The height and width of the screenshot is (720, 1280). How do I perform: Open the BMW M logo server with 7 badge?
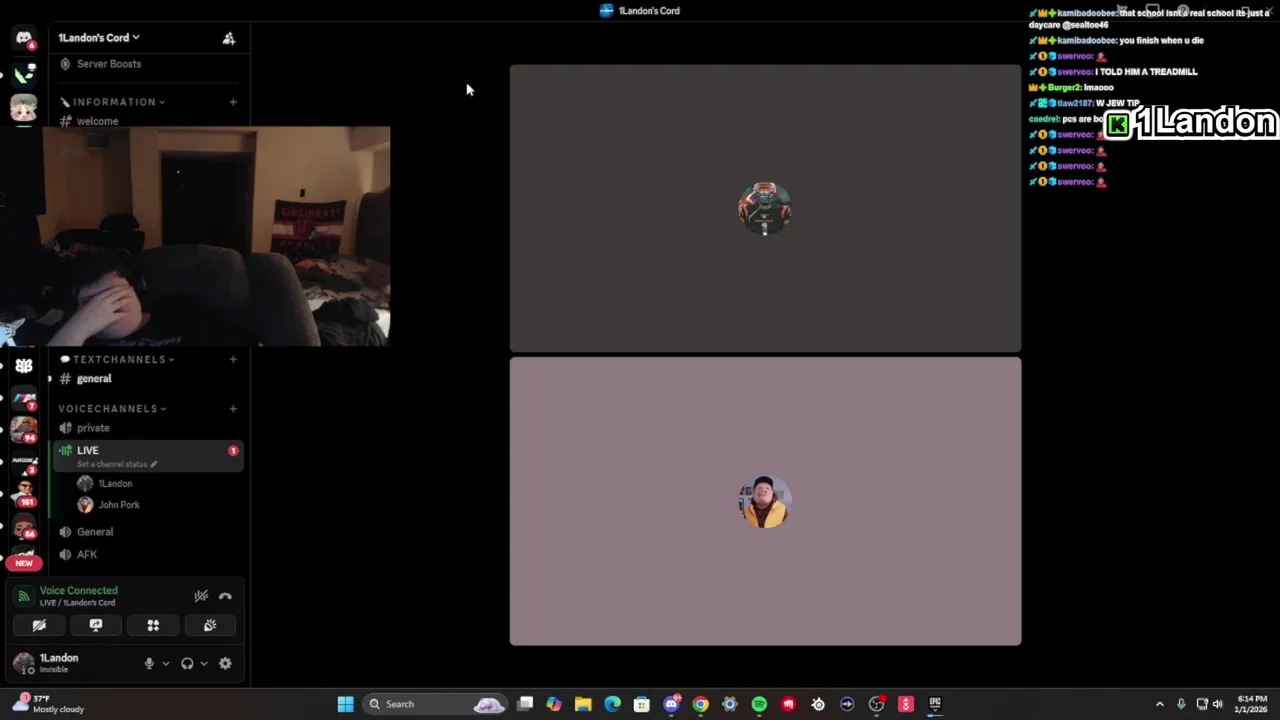point(24,399)
